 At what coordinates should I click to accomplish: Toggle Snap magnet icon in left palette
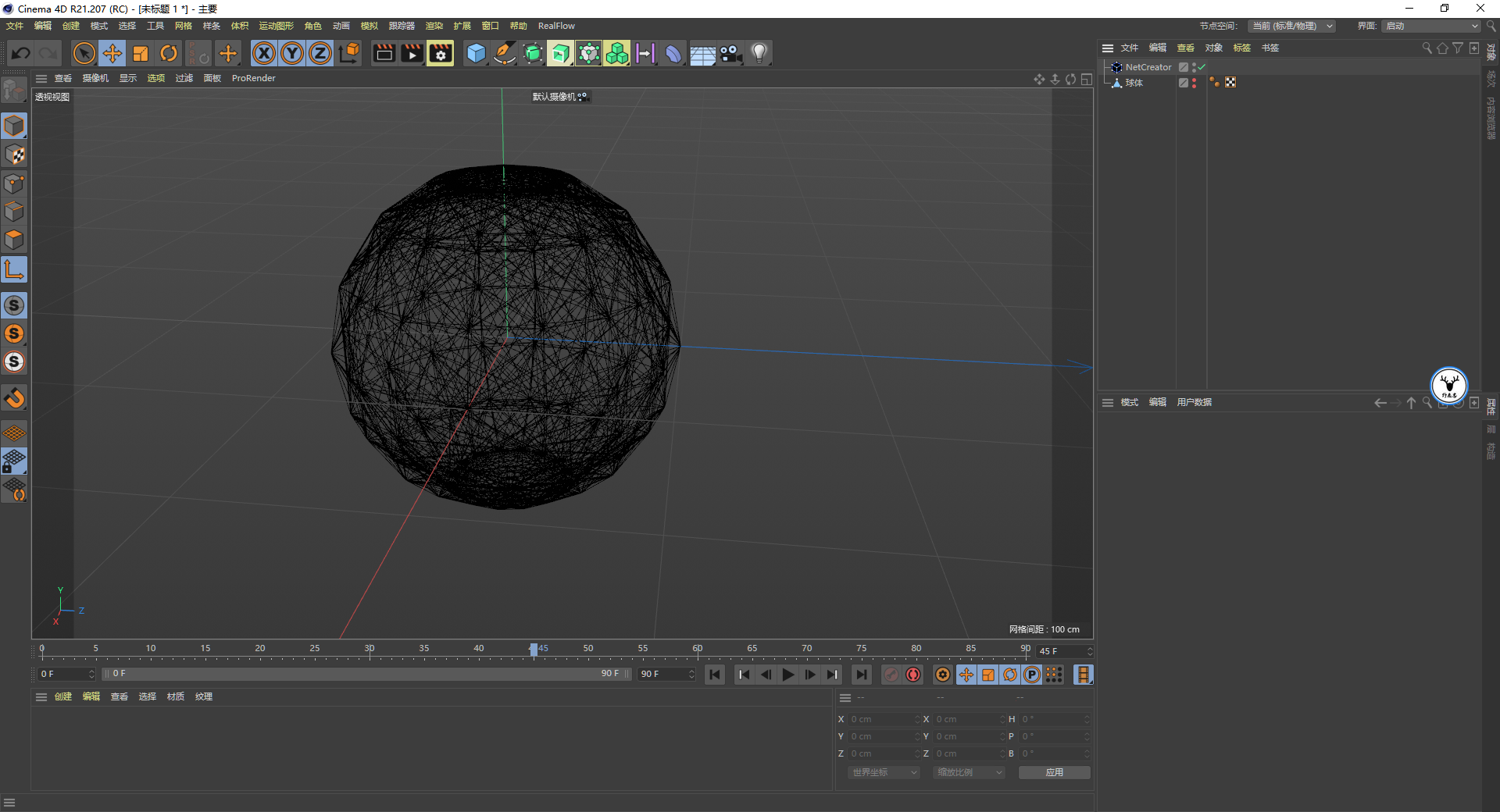(14, 398)
